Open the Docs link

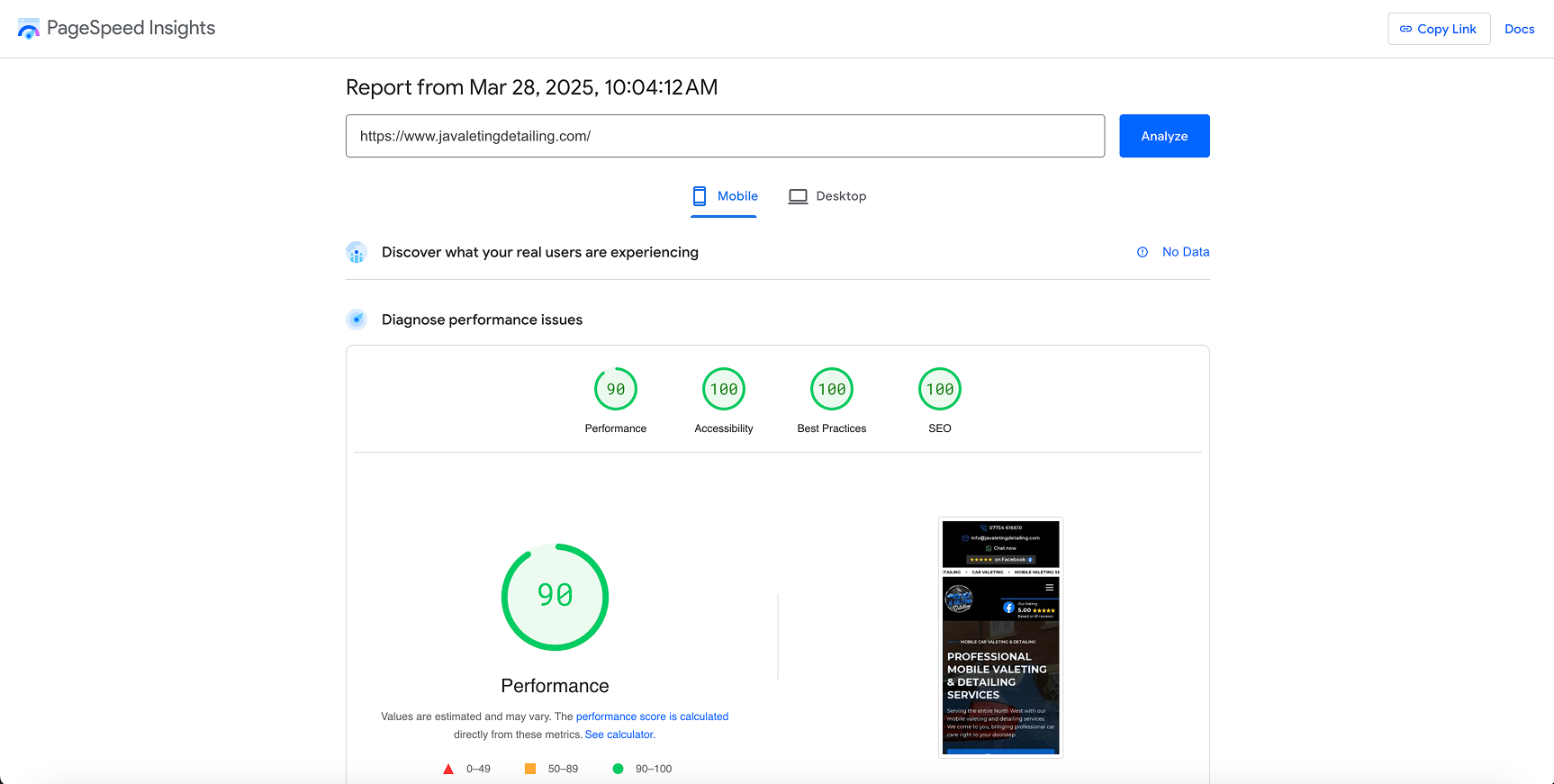(1519, 29)
